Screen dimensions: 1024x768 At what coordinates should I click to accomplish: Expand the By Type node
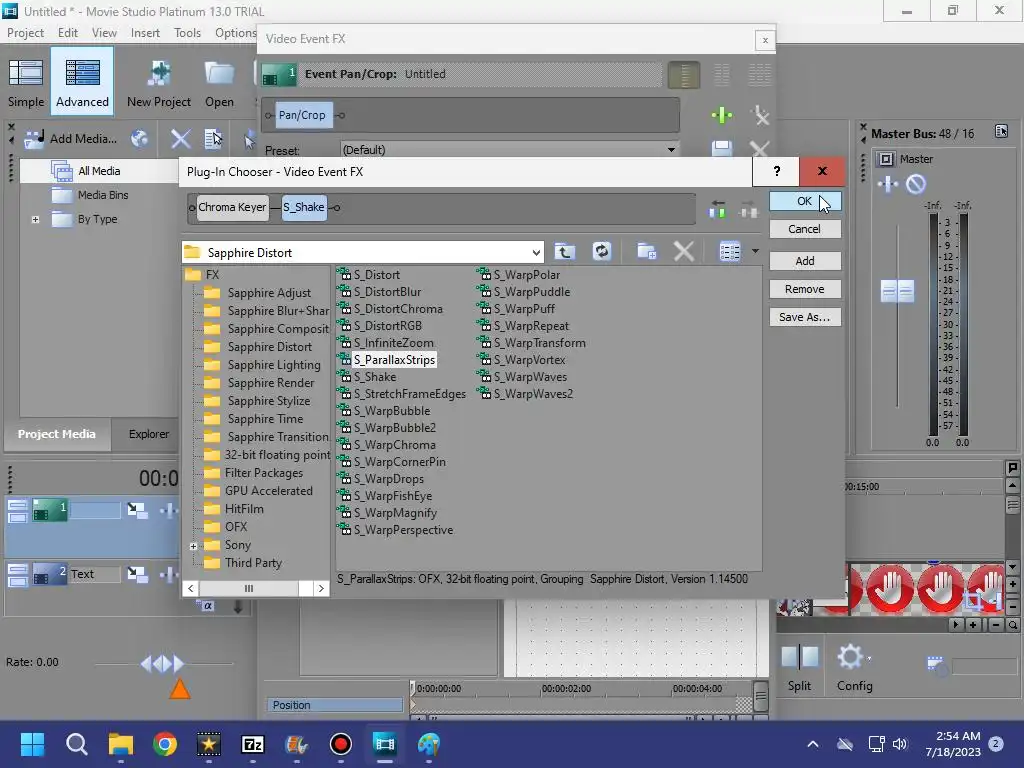[35, 219]
